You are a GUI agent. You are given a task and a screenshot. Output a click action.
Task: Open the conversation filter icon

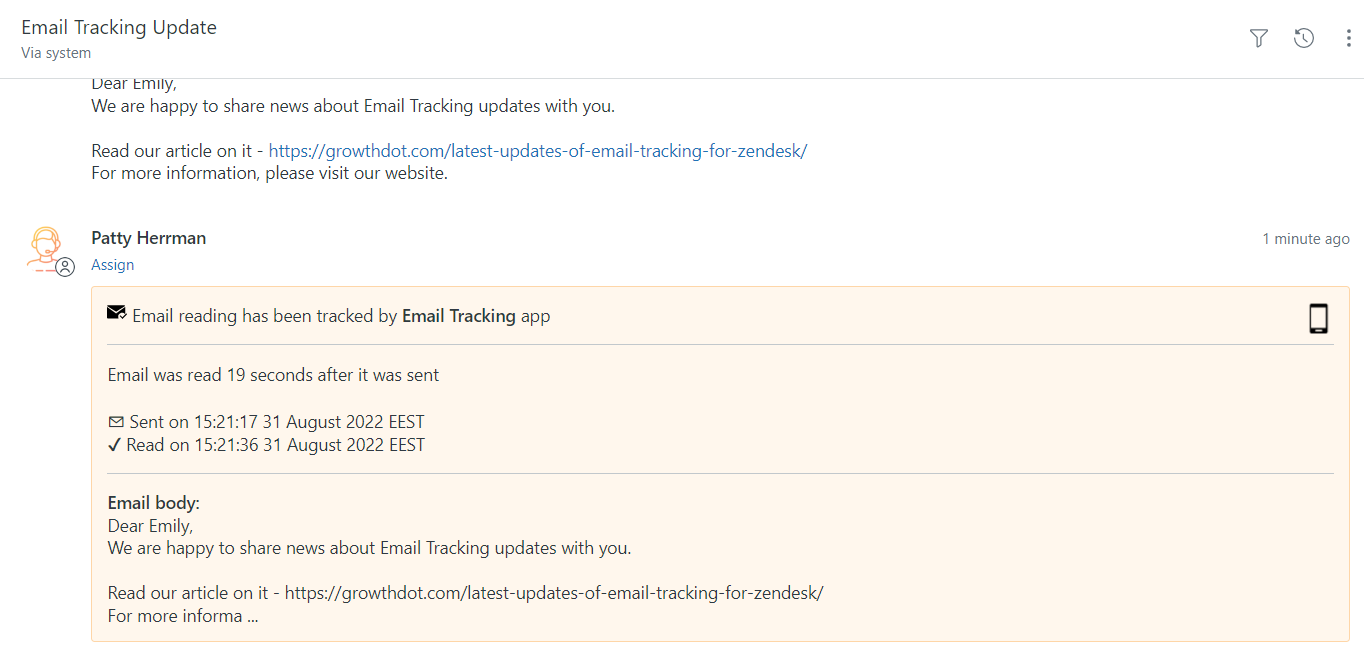pos(1259,38)
